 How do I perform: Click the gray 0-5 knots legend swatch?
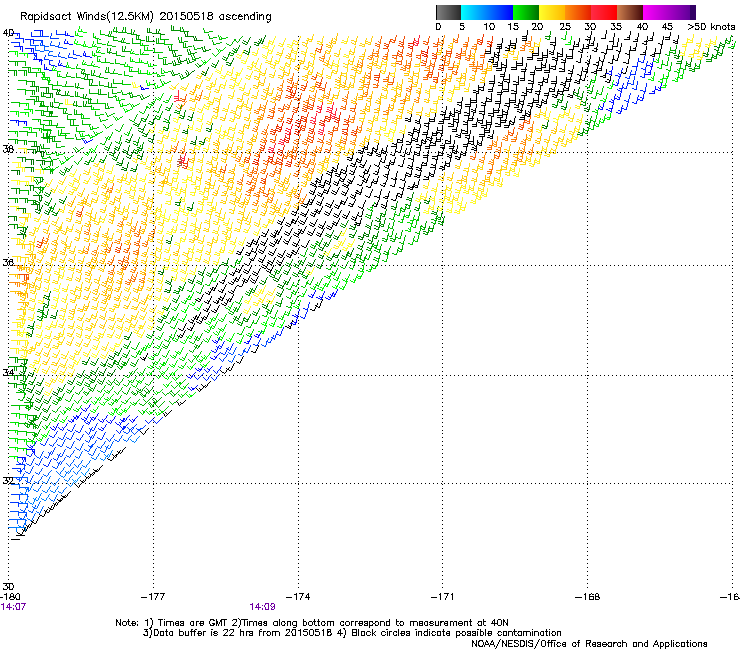coord(449,12)
